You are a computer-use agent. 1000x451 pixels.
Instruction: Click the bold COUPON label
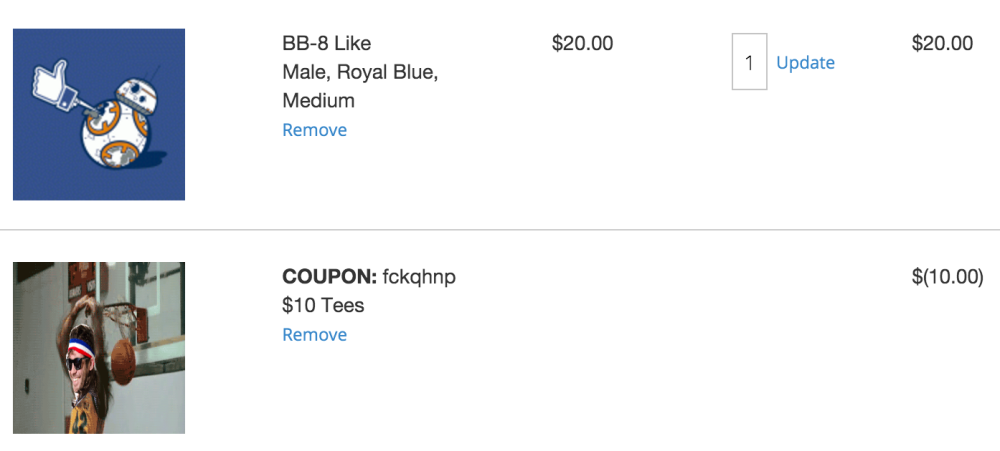coord(329,277)
